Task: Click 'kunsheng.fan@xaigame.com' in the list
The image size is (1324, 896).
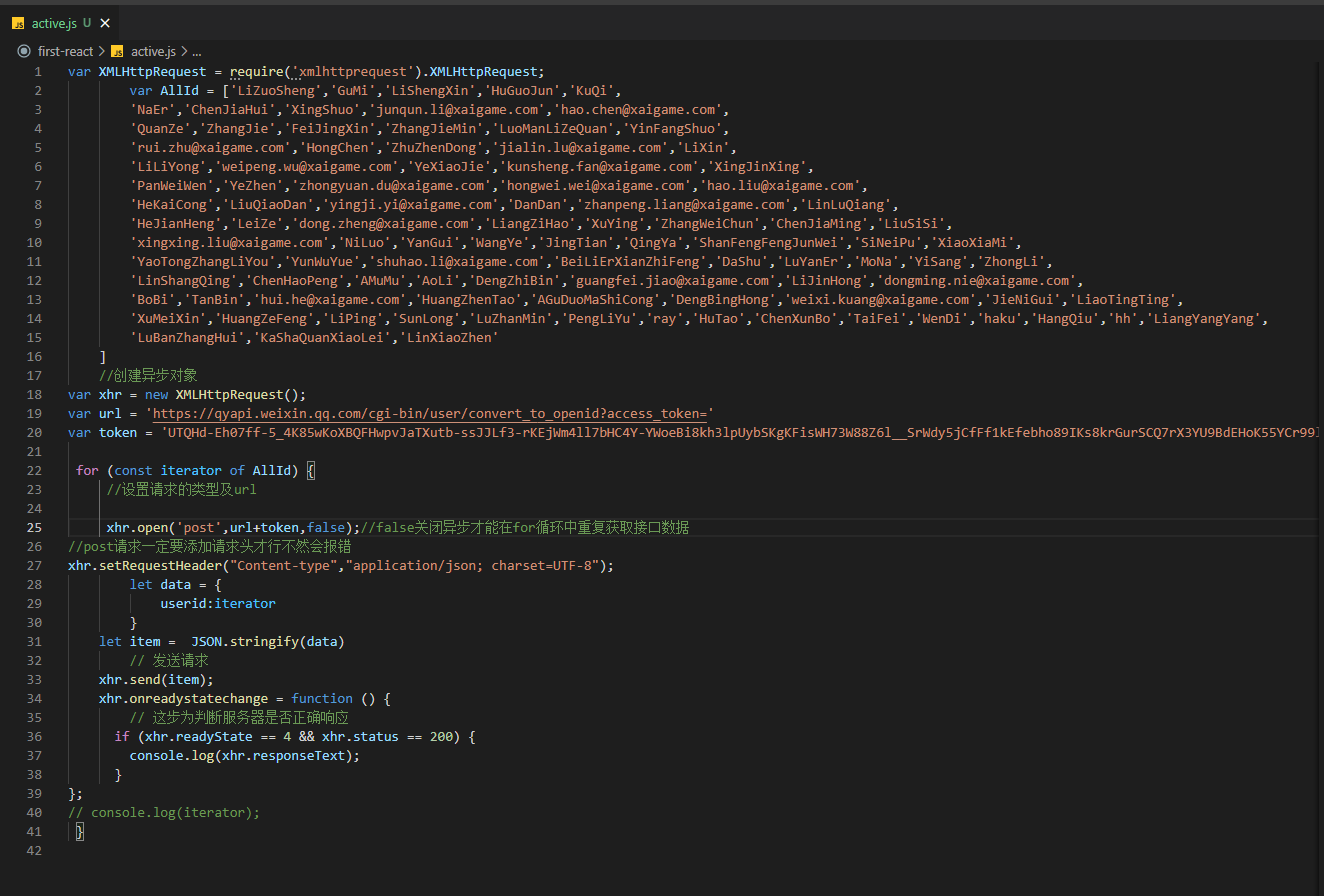Action: (x=598, y=166)
